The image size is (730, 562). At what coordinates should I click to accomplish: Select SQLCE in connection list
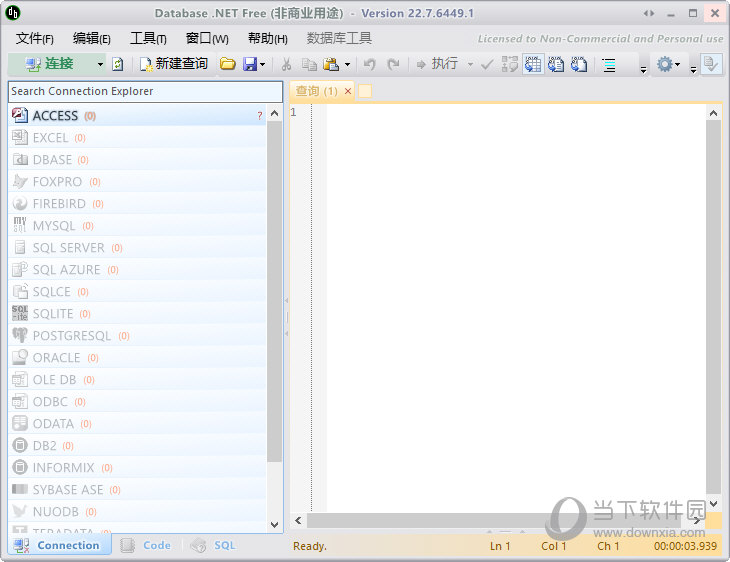click(137, 291)
